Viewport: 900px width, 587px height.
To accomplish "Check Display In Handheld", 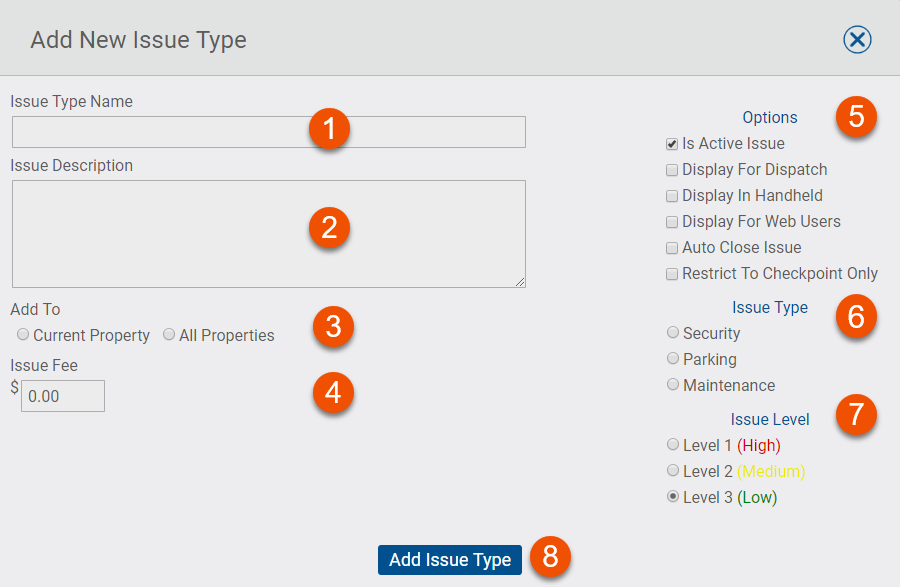I will coord(672,195).
